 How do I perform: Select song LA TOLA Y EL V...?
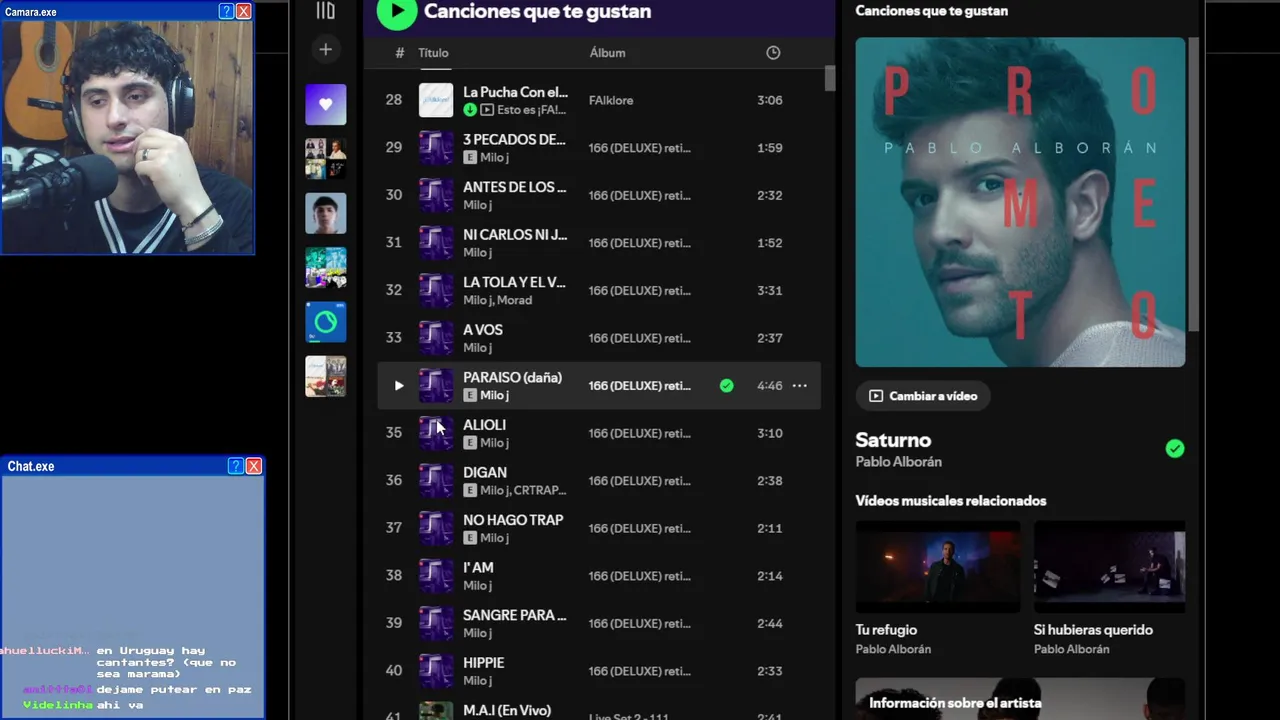(x=514, y=282)
